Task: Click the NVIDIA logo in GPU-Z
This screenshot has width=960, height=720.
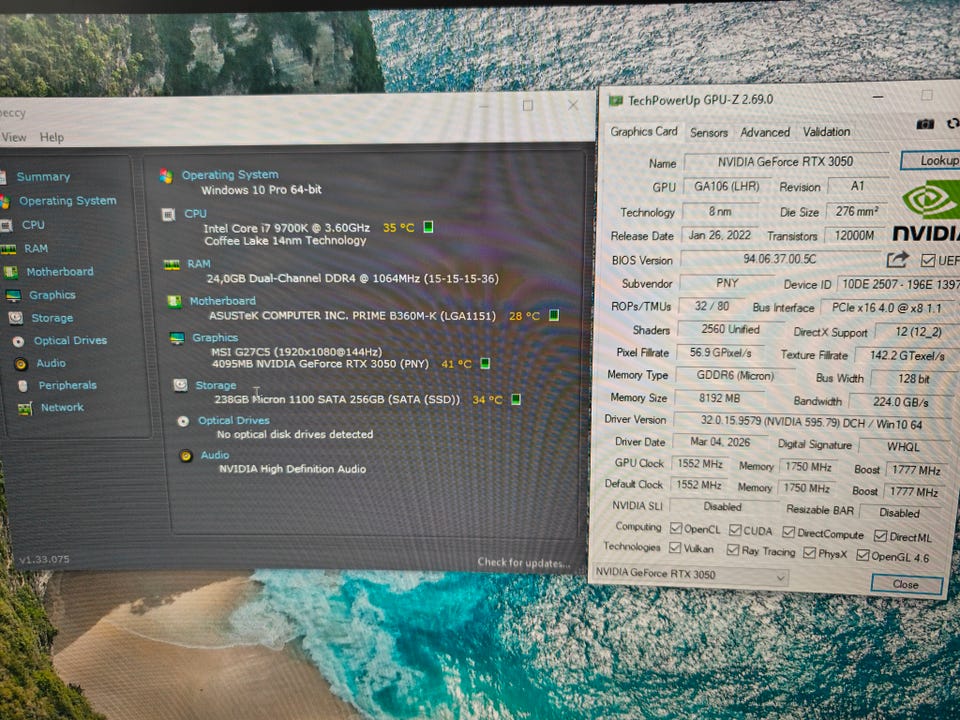Action: click(x=929, y=211)
